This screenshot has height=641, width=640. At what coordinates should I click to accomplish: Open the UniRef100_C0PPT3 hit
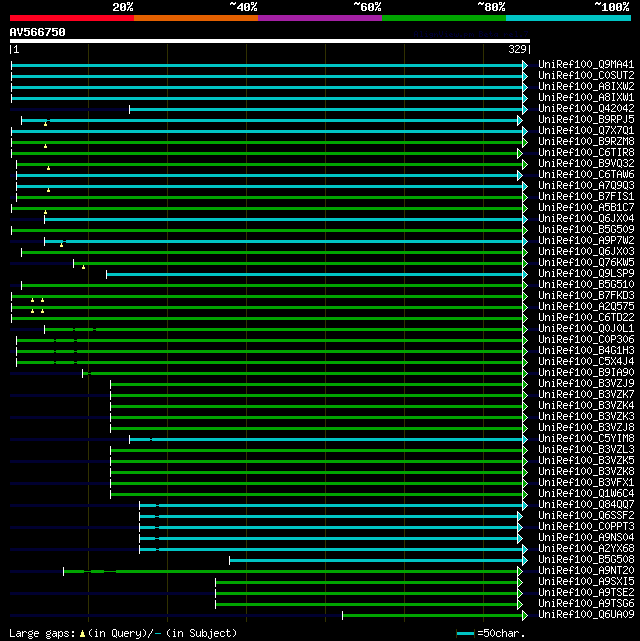tap(586, 527)
